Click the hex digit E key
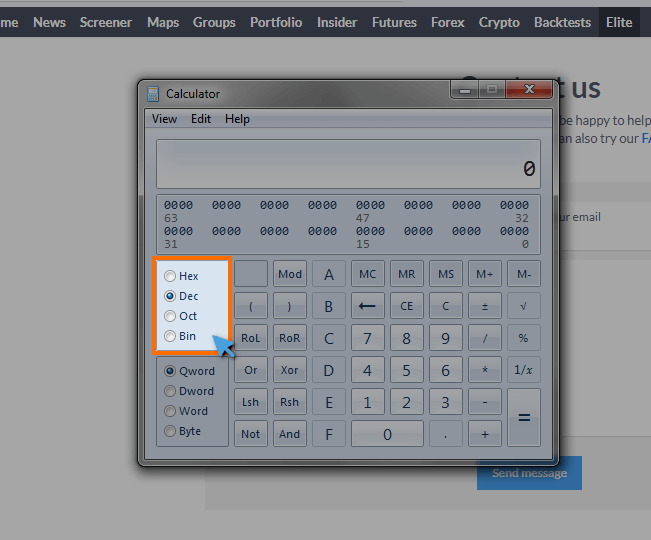The height and width of the screenshot is (540, 651). [329, 402]
